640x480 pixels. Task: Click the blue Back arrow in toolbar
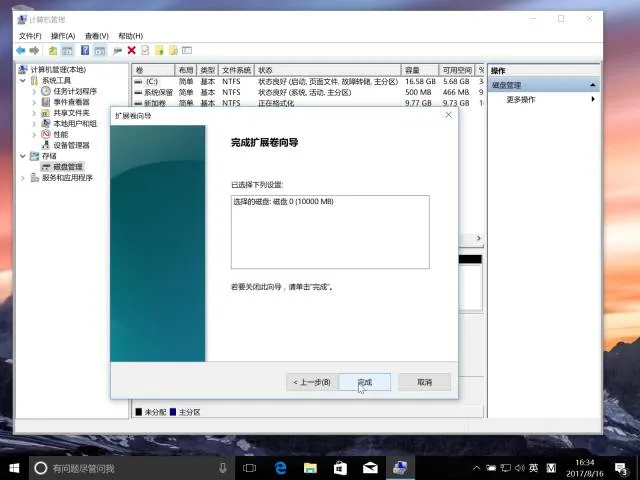[20, 51]
